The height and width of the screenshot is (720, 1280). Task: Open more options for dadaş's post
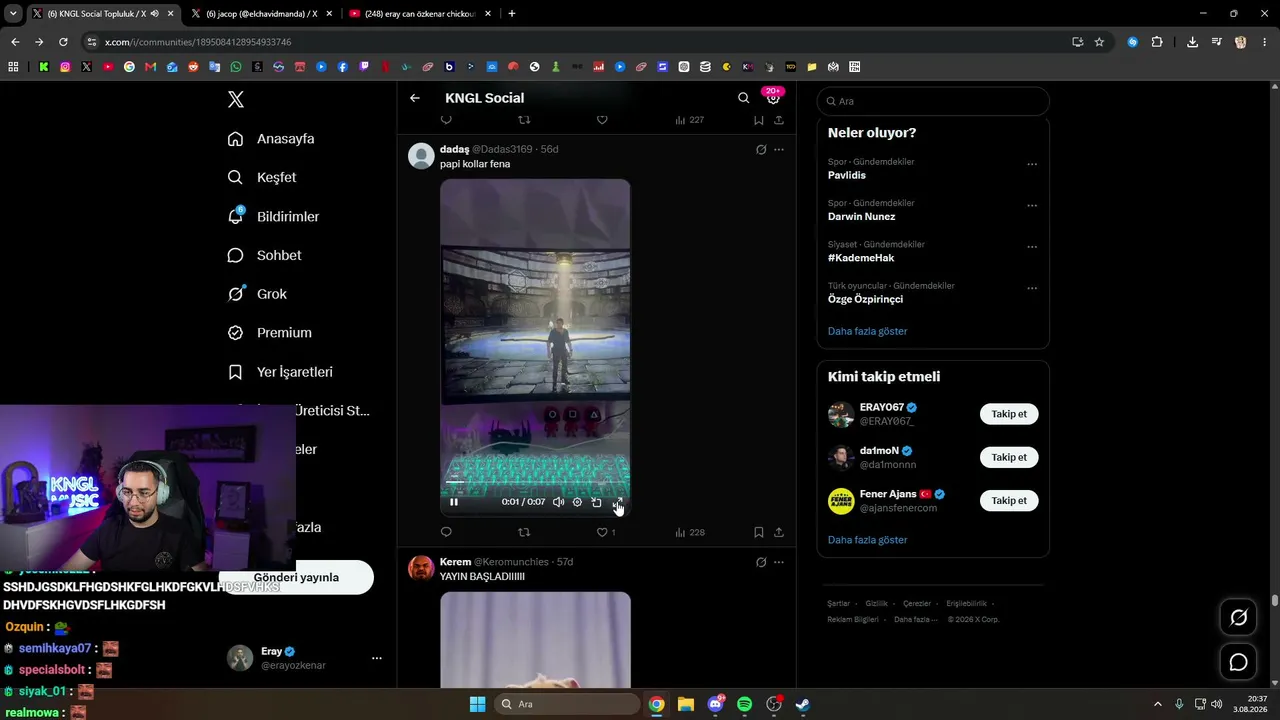pyautogui.click(x=779, y=150)
